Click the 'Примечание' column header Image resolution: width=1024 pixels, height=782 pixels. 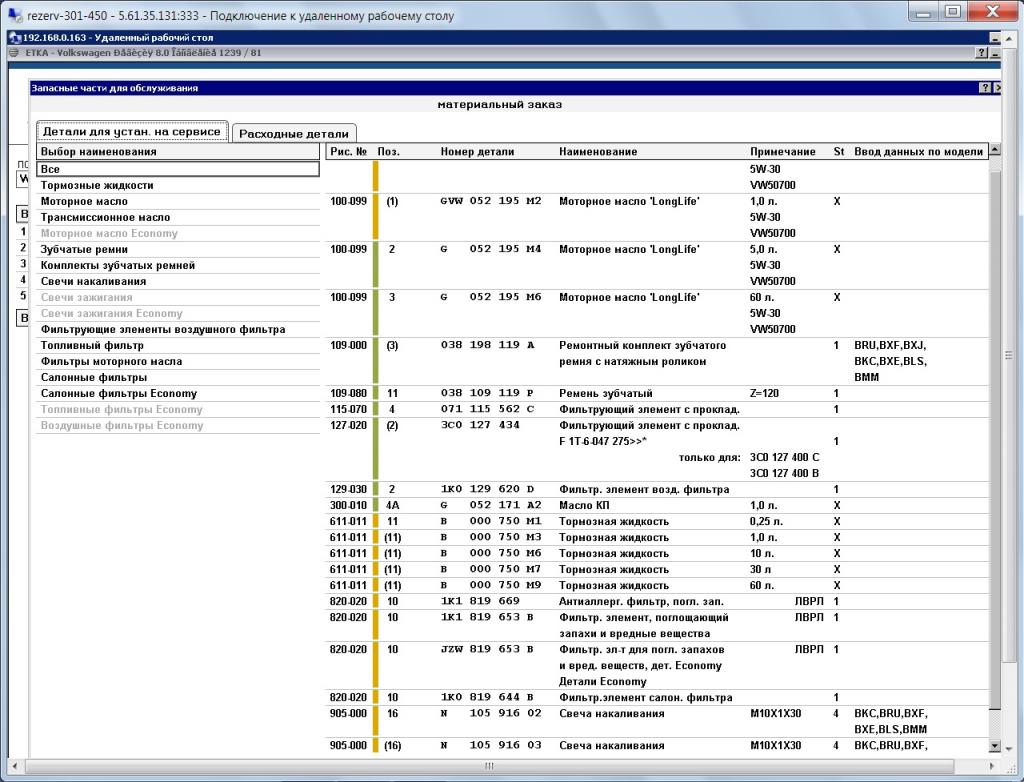click(x=782, y=152)
